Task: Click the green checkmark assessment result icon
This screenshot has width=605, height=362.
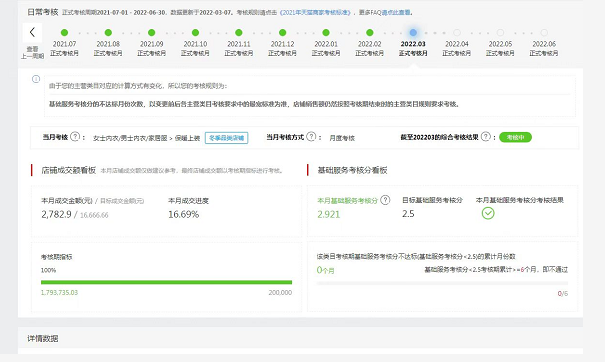Action: coord(488,213)
